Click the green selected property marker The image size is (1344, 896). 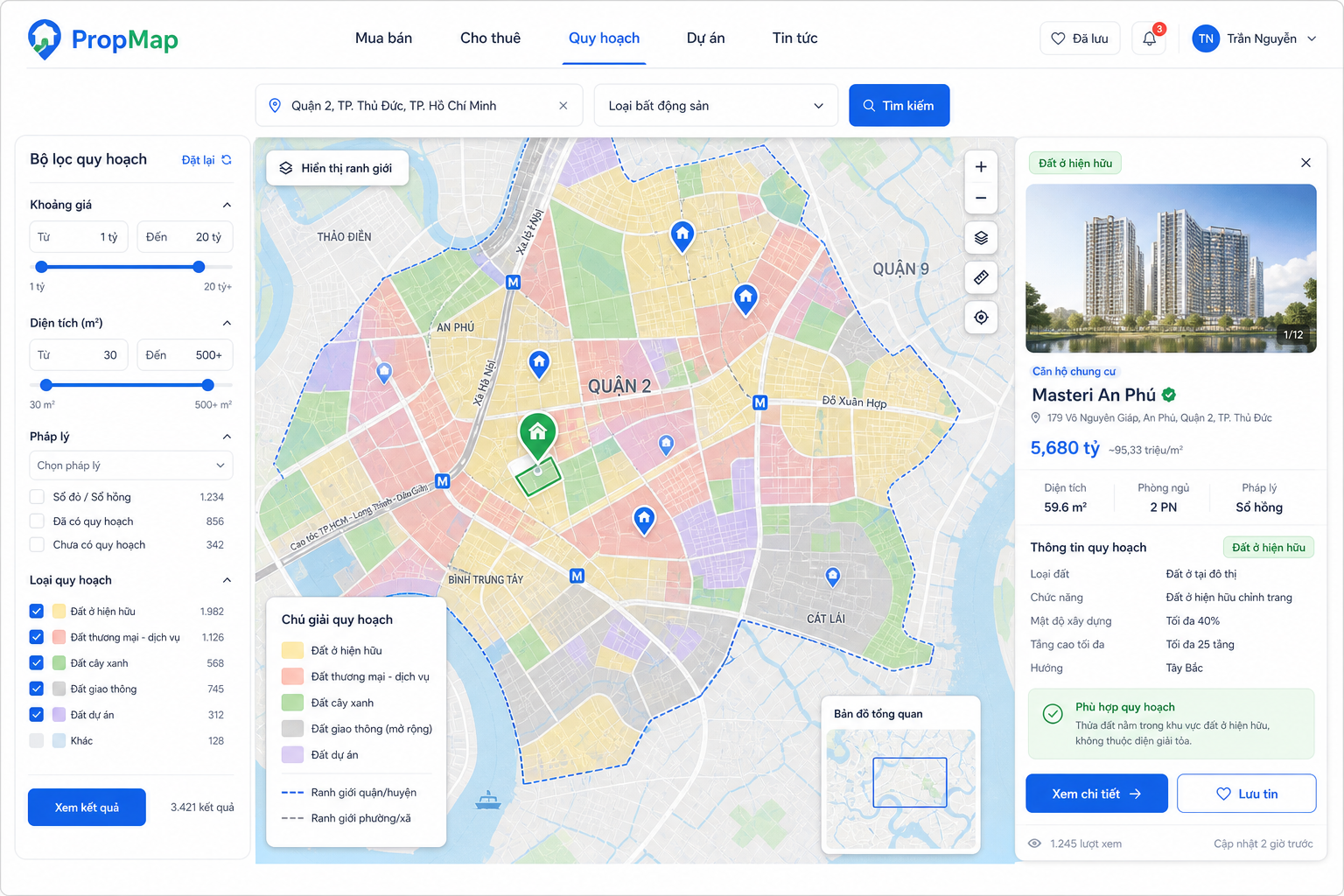[537, 435]
